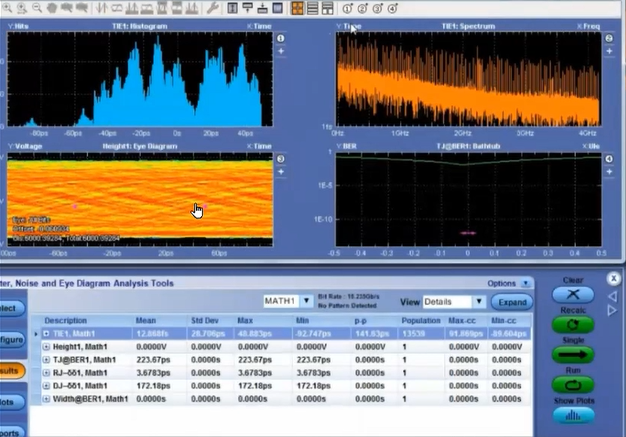Click the Show Plots histogram icon
Screen dimensions: 626x437
[x=572, y=414]
